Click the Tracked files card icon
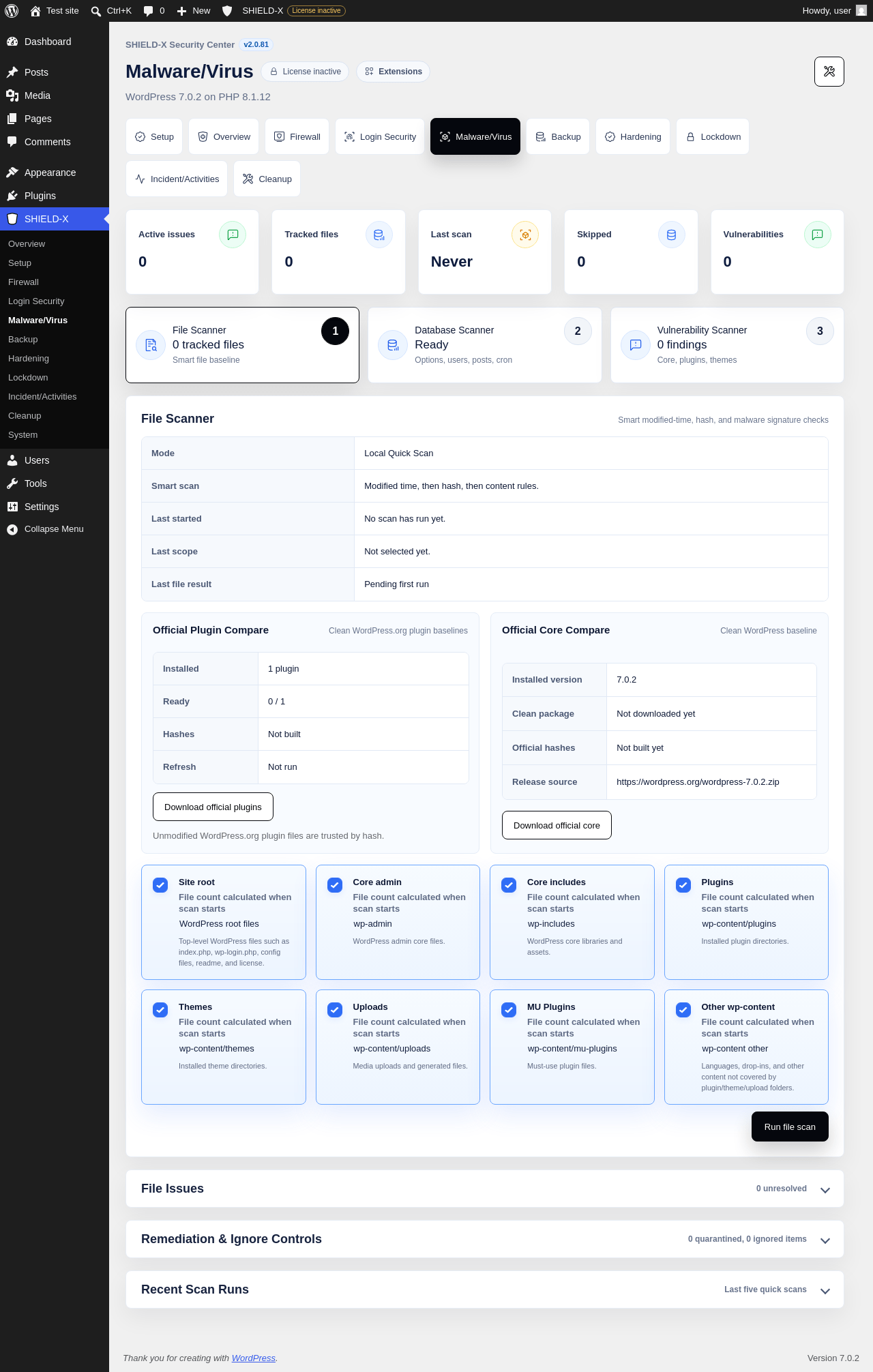The width and height of the screenshot is (873, 1372). tap(379, 235)
